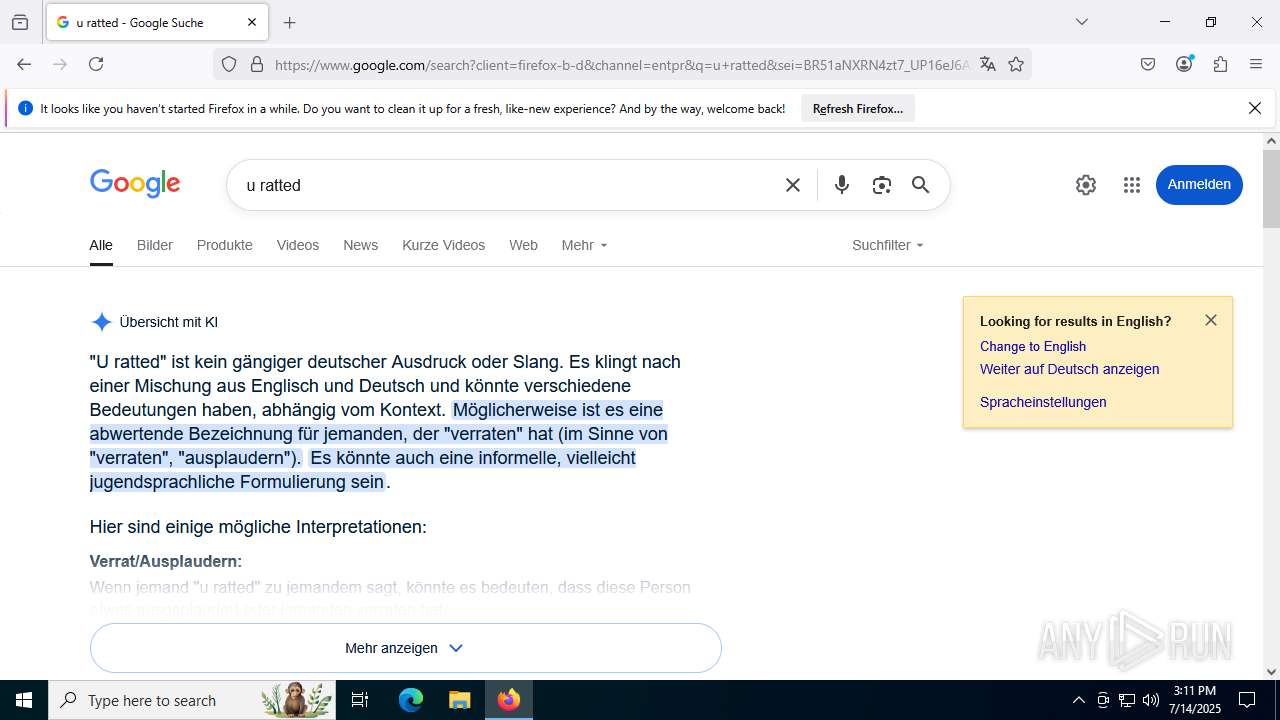Open Google quick settings gear
The image size is (1280, 720).
point(1086,185)
